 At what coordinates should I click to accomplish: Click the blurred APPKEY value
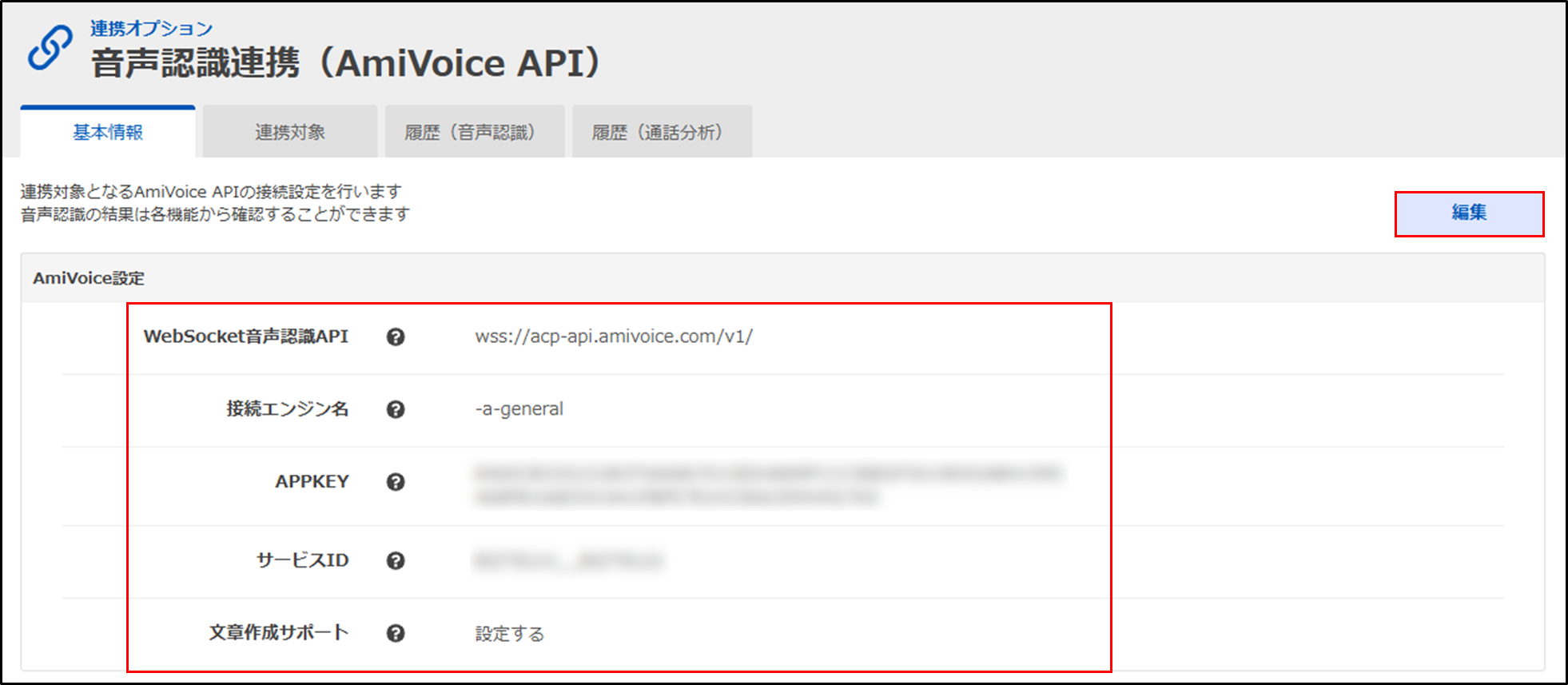point(767,484)
